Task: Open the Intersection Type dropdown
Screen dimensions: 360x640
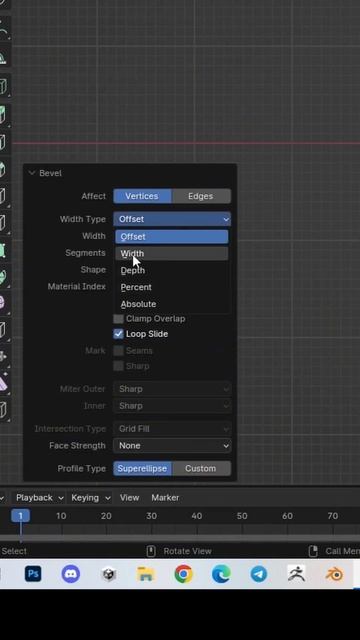Action: coord(172,429)
